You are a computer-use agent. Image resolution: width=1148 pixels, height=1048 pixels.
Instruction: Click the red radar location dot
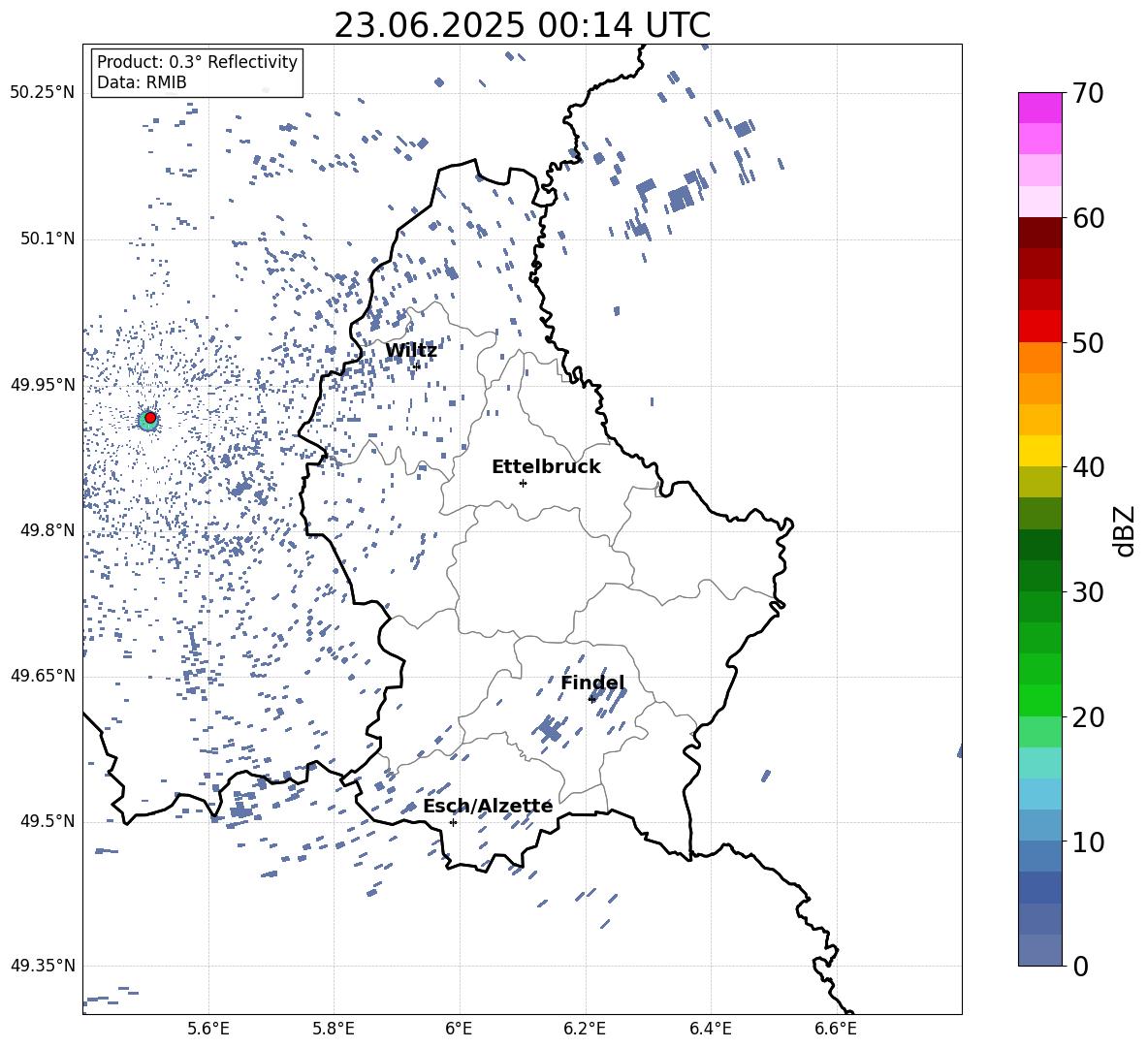[150, 418]
